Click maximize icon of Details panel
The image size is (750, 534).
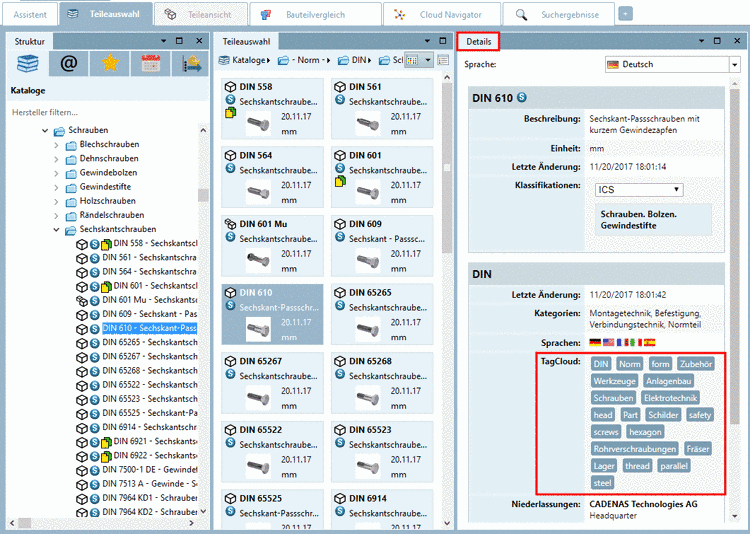pos(717,41)
